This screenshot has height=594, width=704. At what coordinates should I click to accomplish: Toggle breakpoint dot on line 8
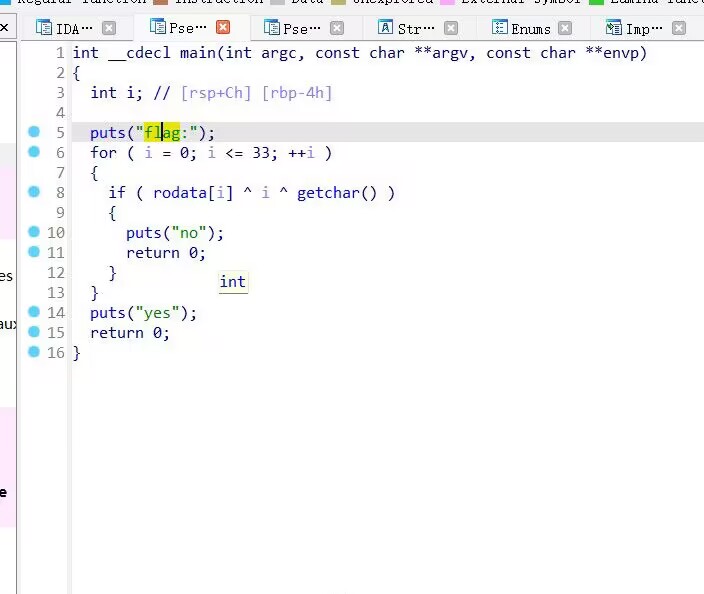click(x=34, y=192)
